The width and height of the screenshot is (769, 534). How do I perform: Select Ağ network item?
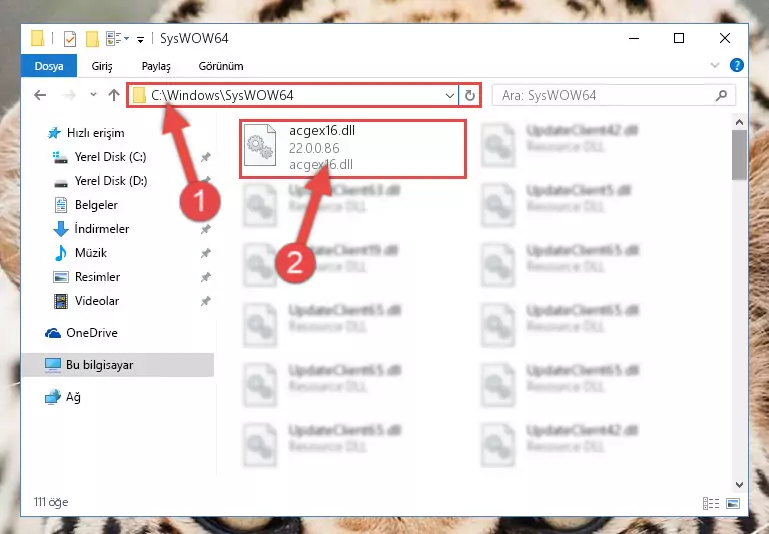[x=73, y=397]
